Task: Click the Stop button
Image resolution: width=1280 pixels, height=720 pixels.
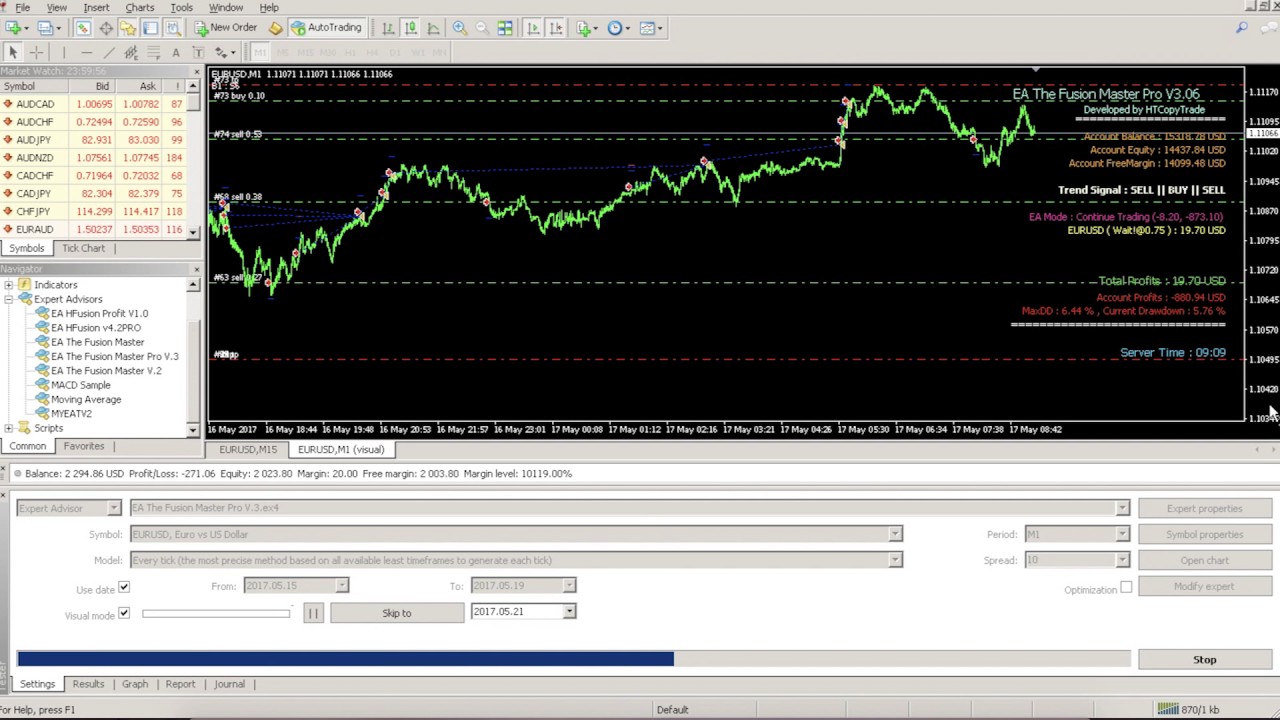Action: click(1204, 660)
